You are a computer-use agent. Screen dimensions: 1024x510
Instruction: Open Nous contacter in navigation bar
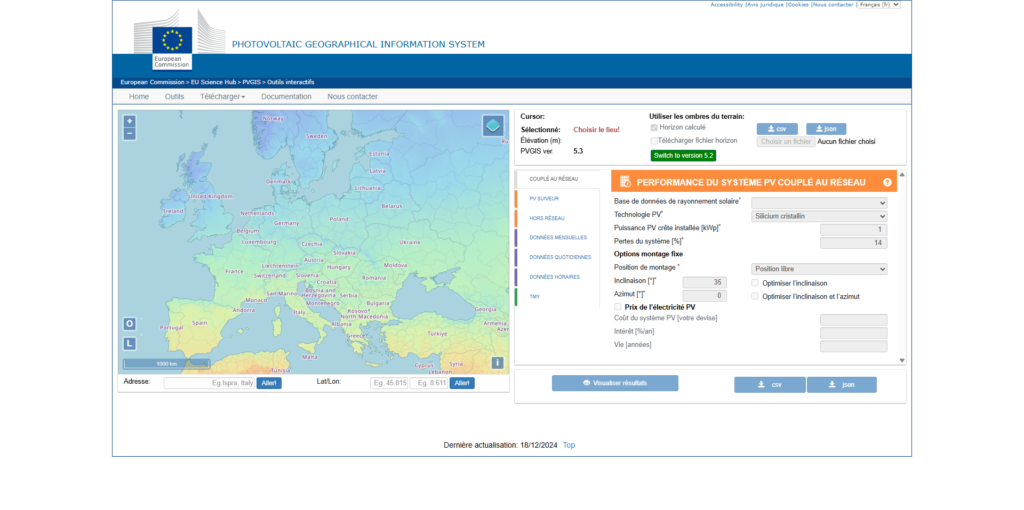[x=353, y=97]
